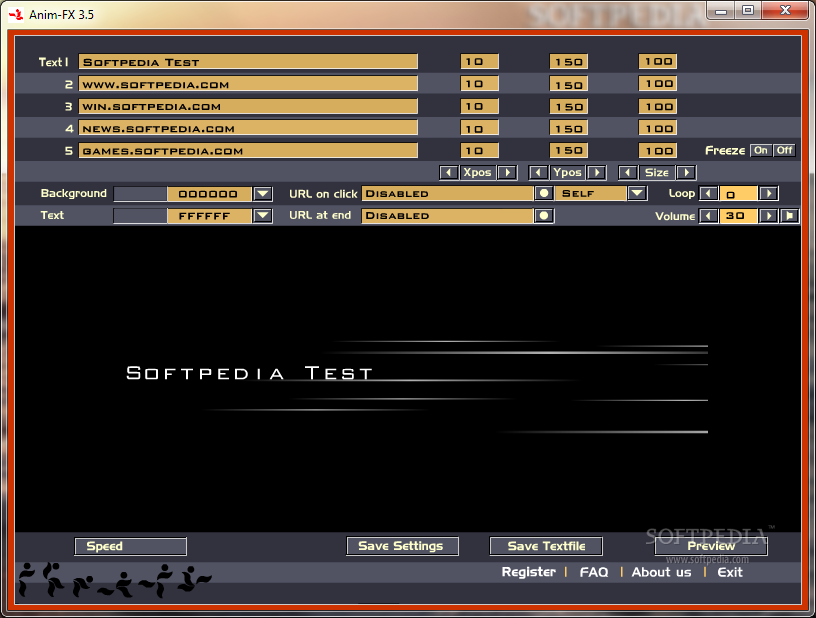This screenshot has width=816, height=618.
Task: Click Background color swatch
Action: point(140,194)
